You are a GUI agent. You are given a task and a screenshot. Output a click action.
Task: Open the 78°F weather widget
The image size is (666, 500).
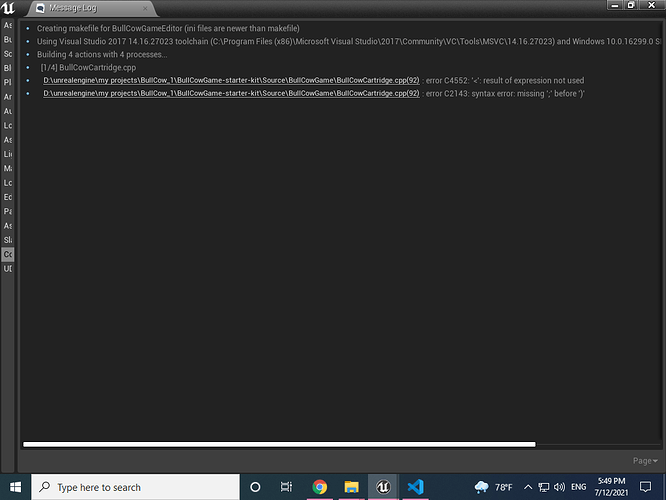tap(494, 487)
